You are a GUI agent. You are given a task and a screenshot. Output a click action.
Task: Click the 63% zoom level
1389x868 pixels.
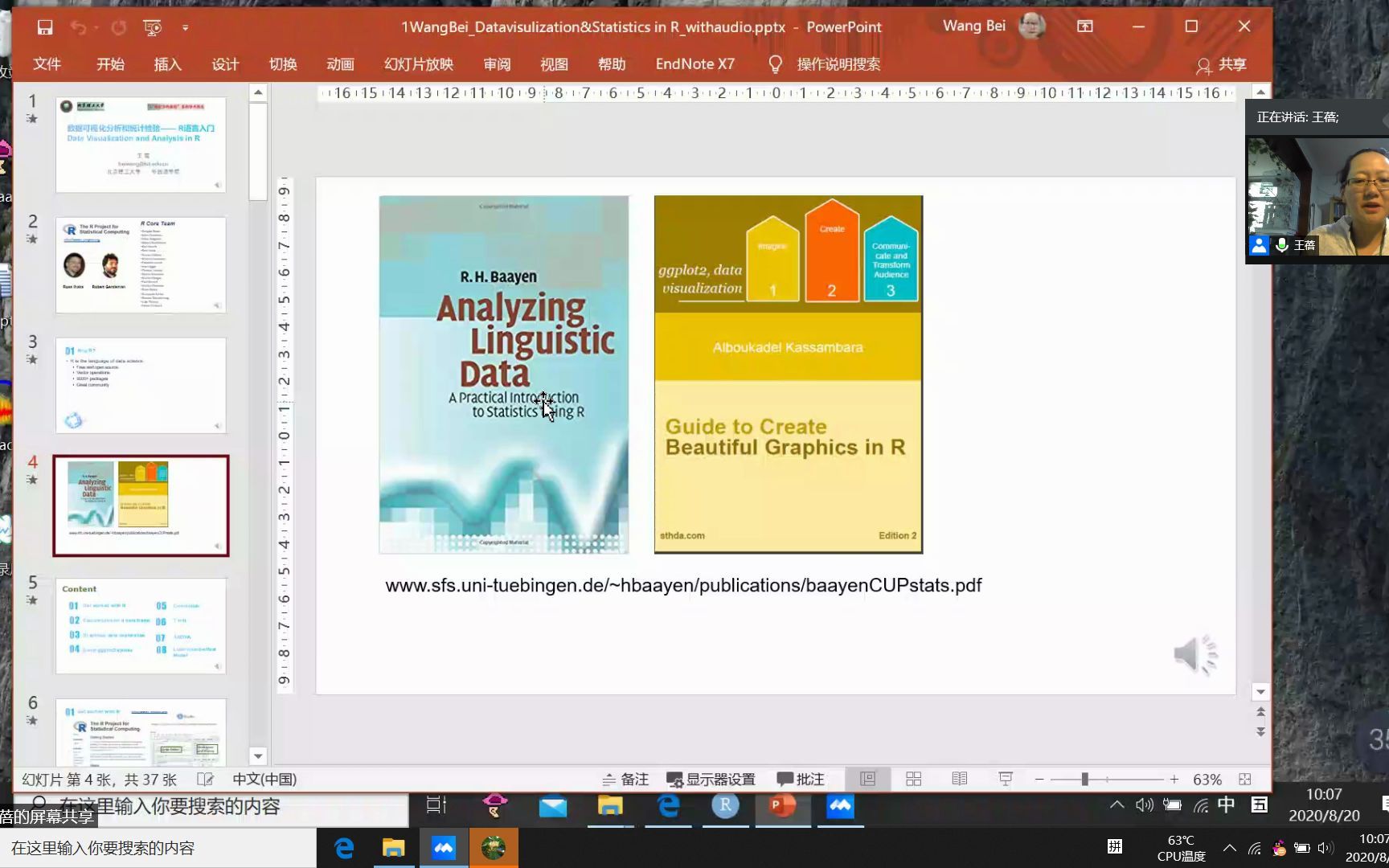pyautogui.click(x=1207, y=779)
